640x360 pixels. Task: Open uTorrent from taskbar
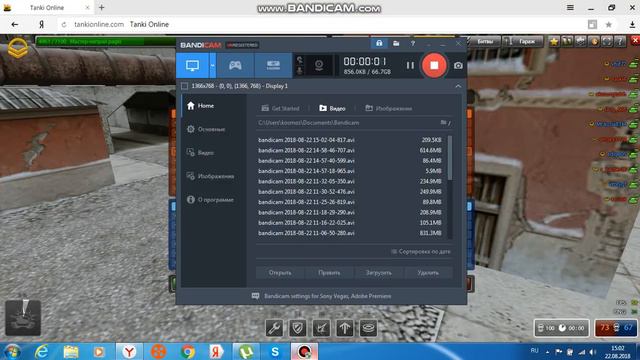(246, 351)
